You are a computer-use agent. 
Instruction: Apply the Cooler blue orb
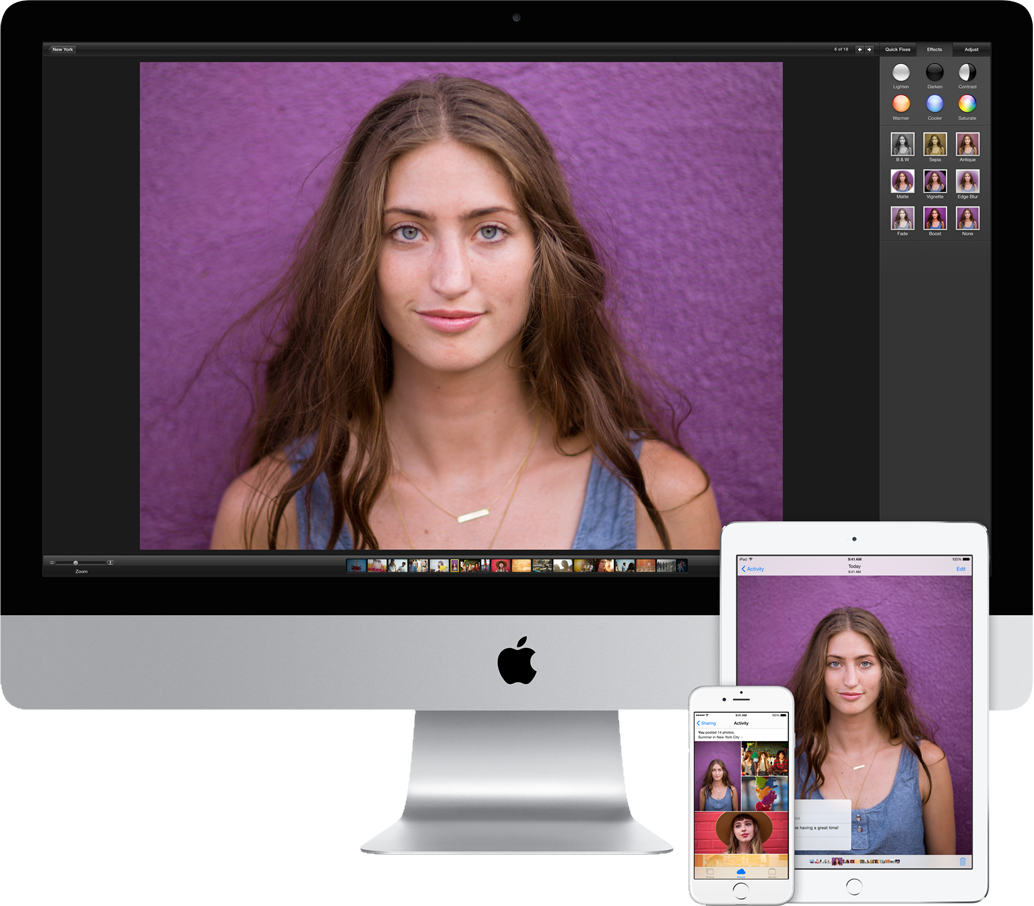(934, 104)
